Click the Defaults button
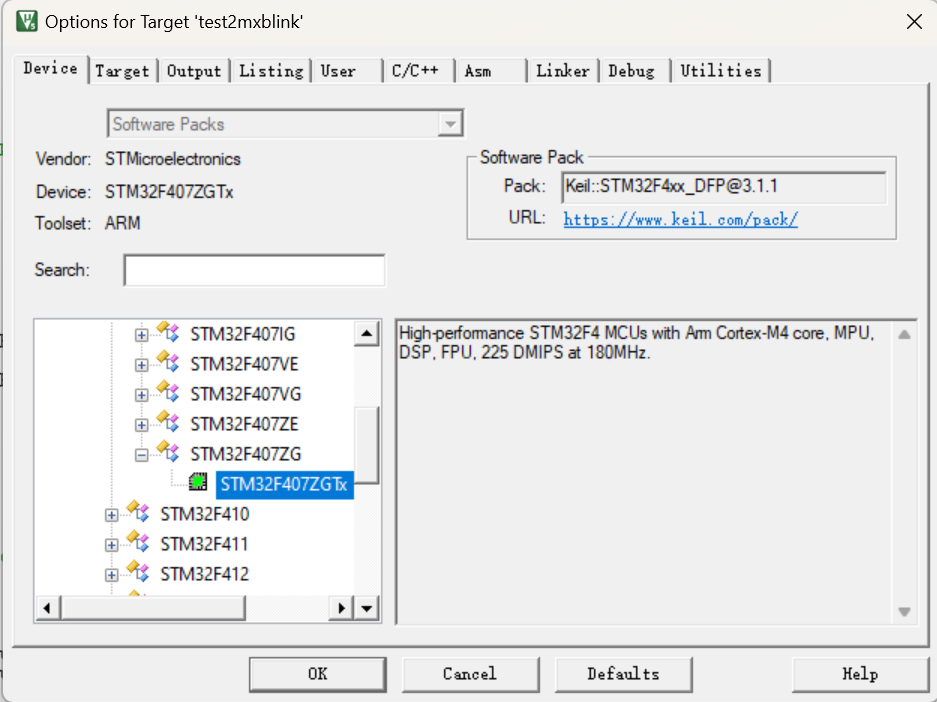The image size is (937, 702). (623, 675)
